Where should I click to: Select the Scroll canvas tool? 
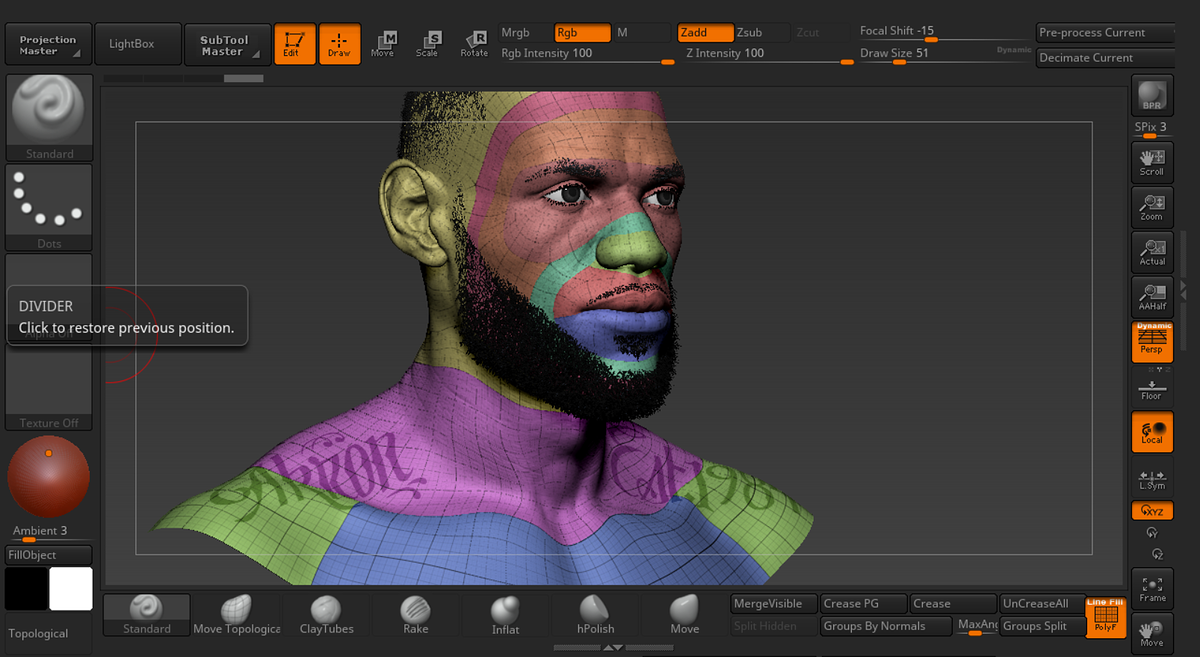click(x=1152, y=162)
